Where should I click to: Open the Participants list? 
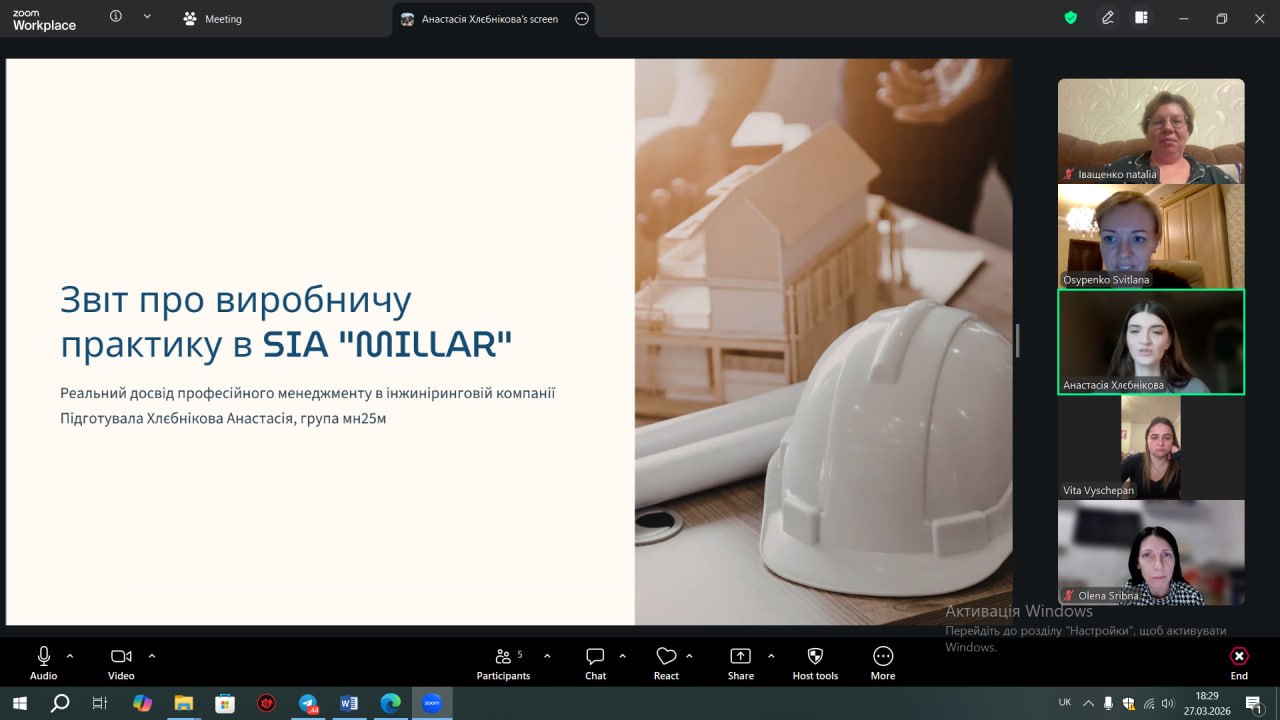click(503, 662)
